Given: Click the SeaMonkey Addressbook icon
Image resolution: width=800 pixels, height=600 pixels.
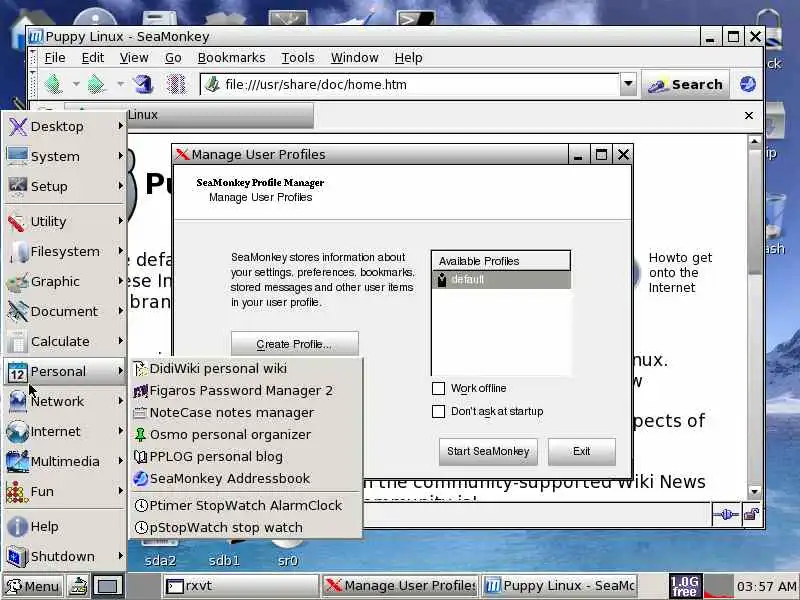Looking at the screenshot, I should (140, 479).
